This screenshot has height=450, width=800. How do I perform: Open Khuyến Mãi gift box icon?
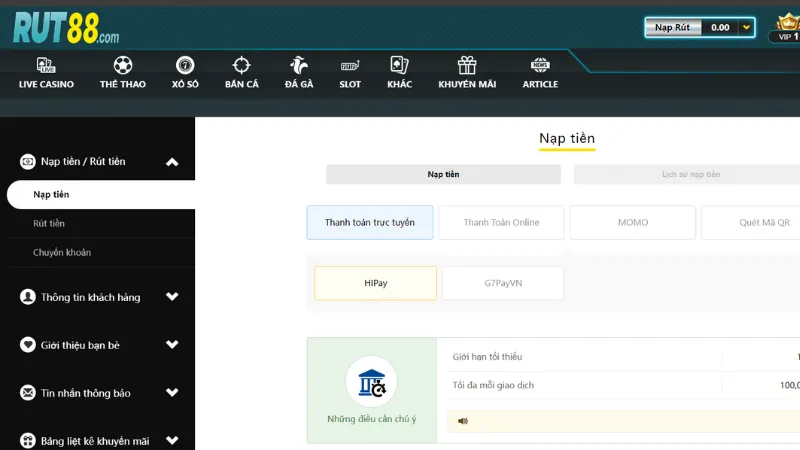[x=467, y=65]
